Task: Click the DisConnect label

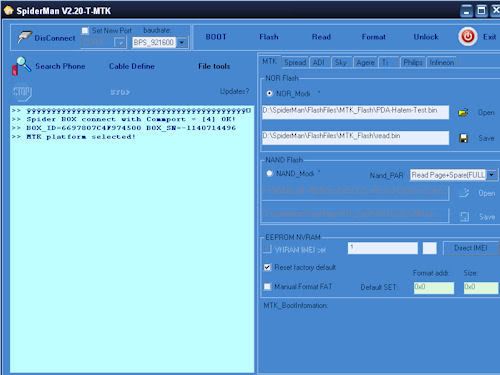Action: pos(55,38)
